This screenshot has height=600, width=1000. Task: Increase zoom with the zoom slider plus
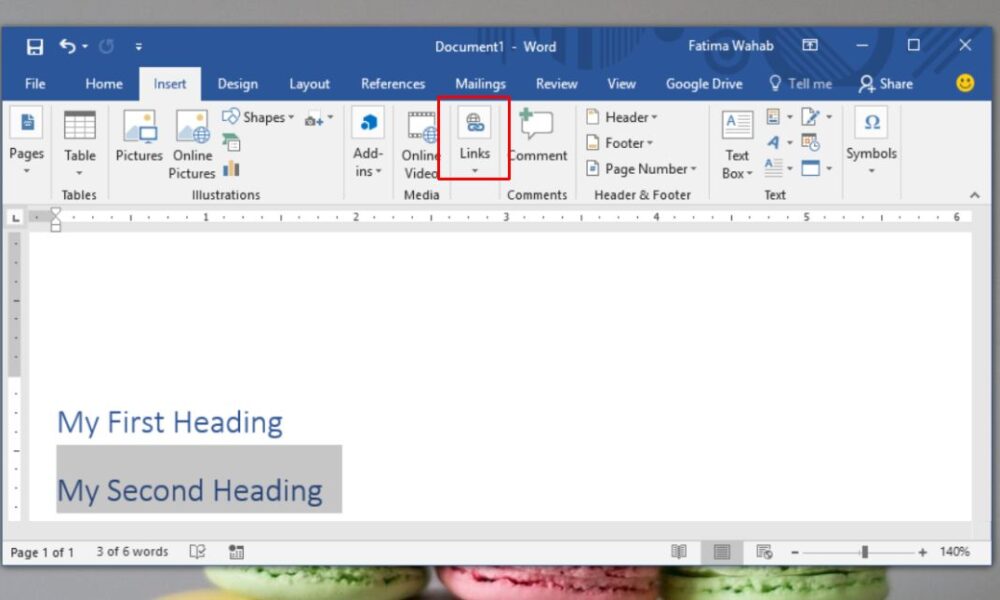point(921,551)
